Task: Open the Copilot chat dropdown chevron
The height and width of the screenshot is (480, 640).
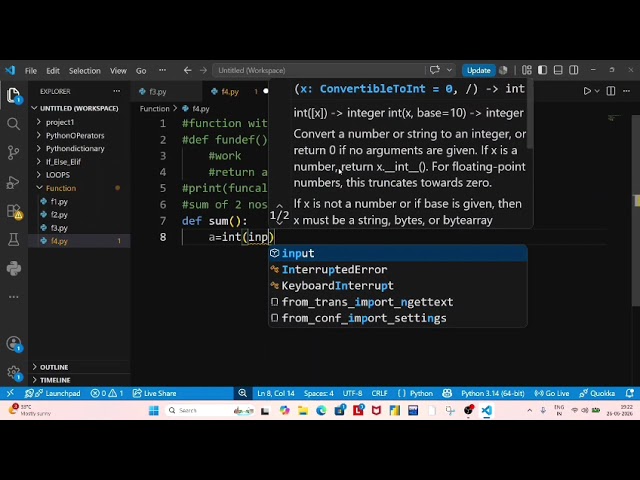Action: point(449,70)
